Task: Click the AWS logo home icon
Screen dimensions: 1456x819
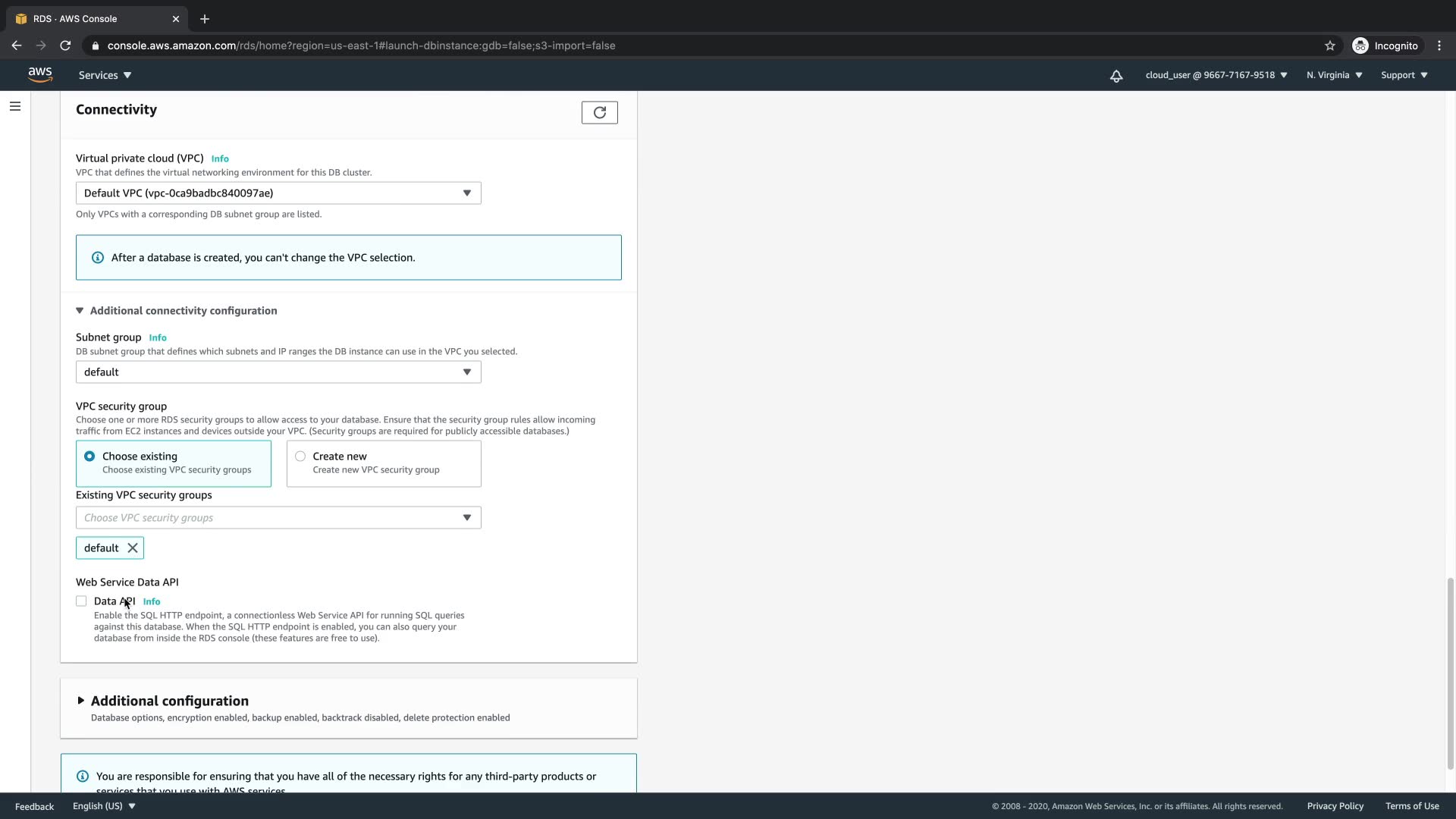Action: coord(40,74)
